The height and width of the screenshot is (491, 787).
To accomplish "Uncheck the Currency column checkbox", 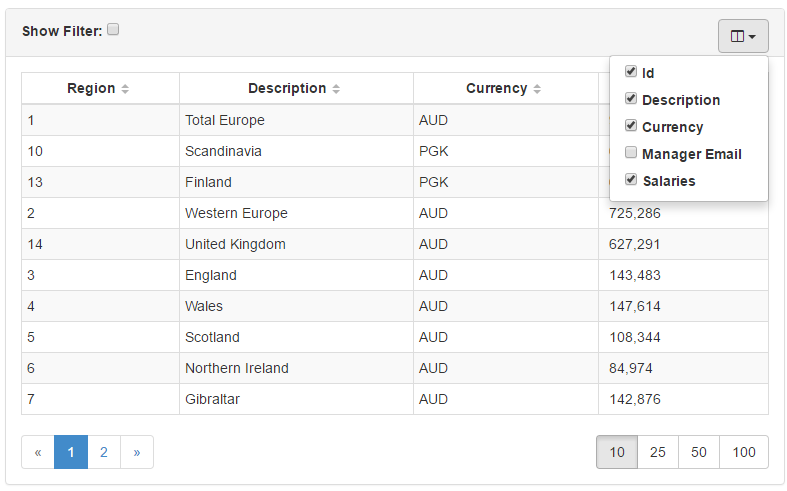I will pyautogui.click(x=631, y=126).
